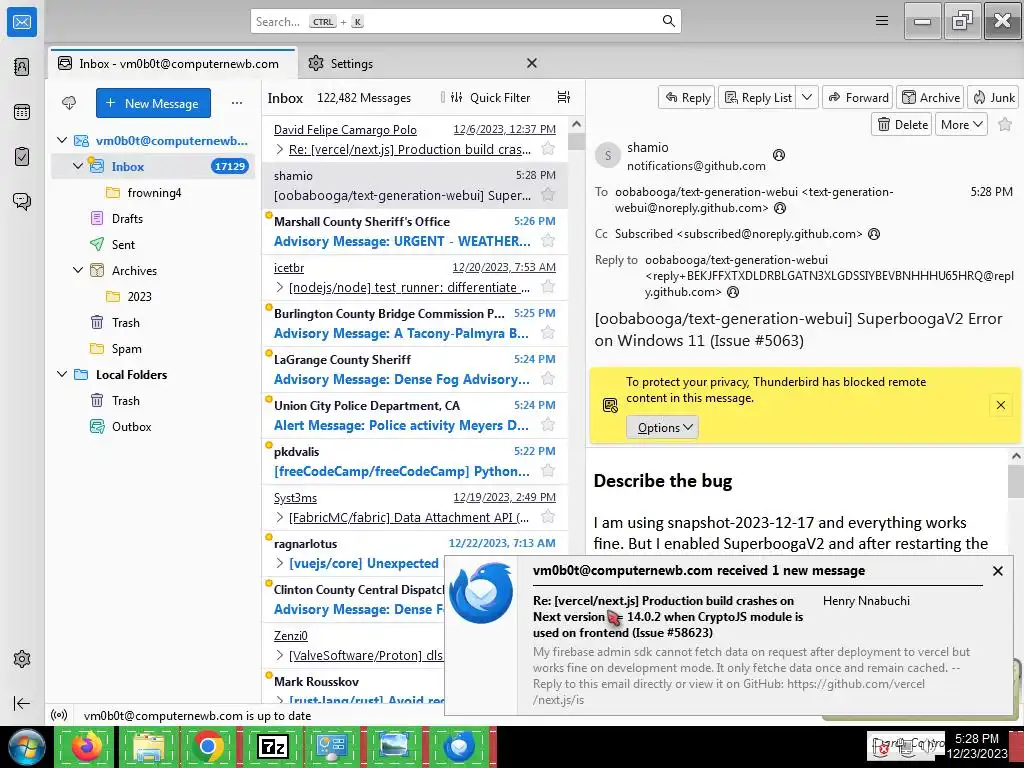Screen dimensions: 1024x768
Task: Toggle the Quick Filter bar
Action: (x=490, y=97)
